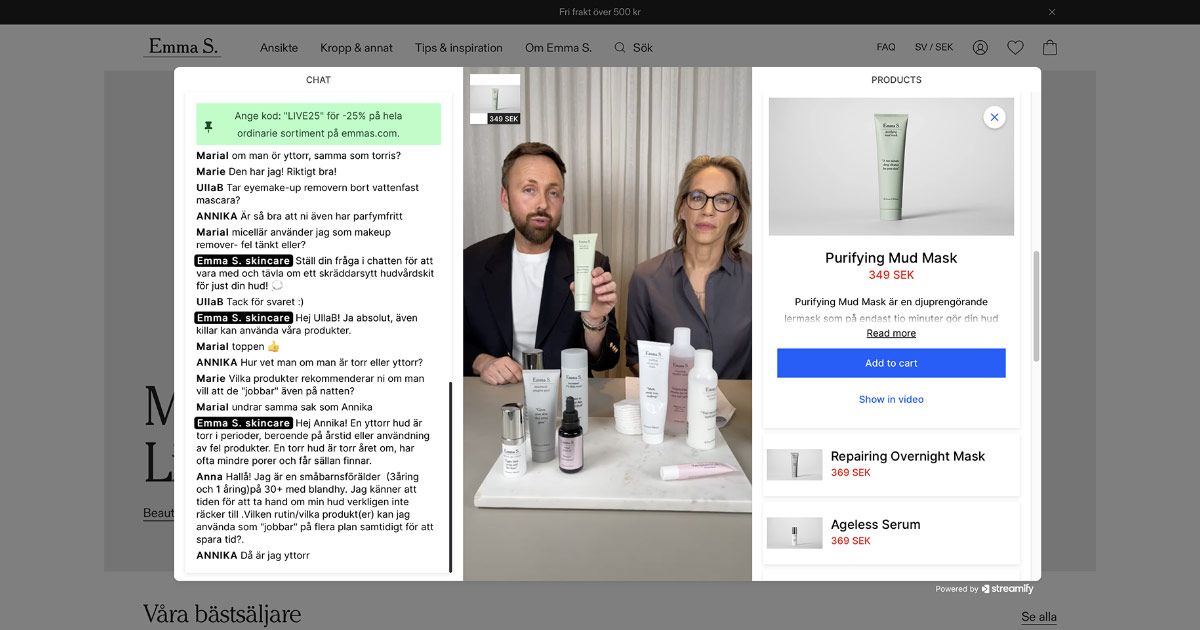Dismiss the Purifying Mud Mask card via X icon
The width and height of the screenshot is (1200, 630).
click(x=994, y=117)
